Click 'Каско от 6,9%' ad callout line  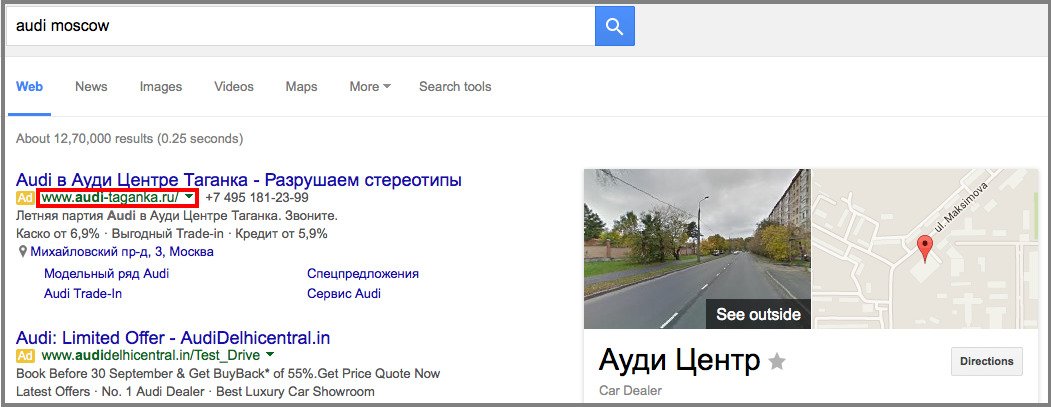pos(171,234)
